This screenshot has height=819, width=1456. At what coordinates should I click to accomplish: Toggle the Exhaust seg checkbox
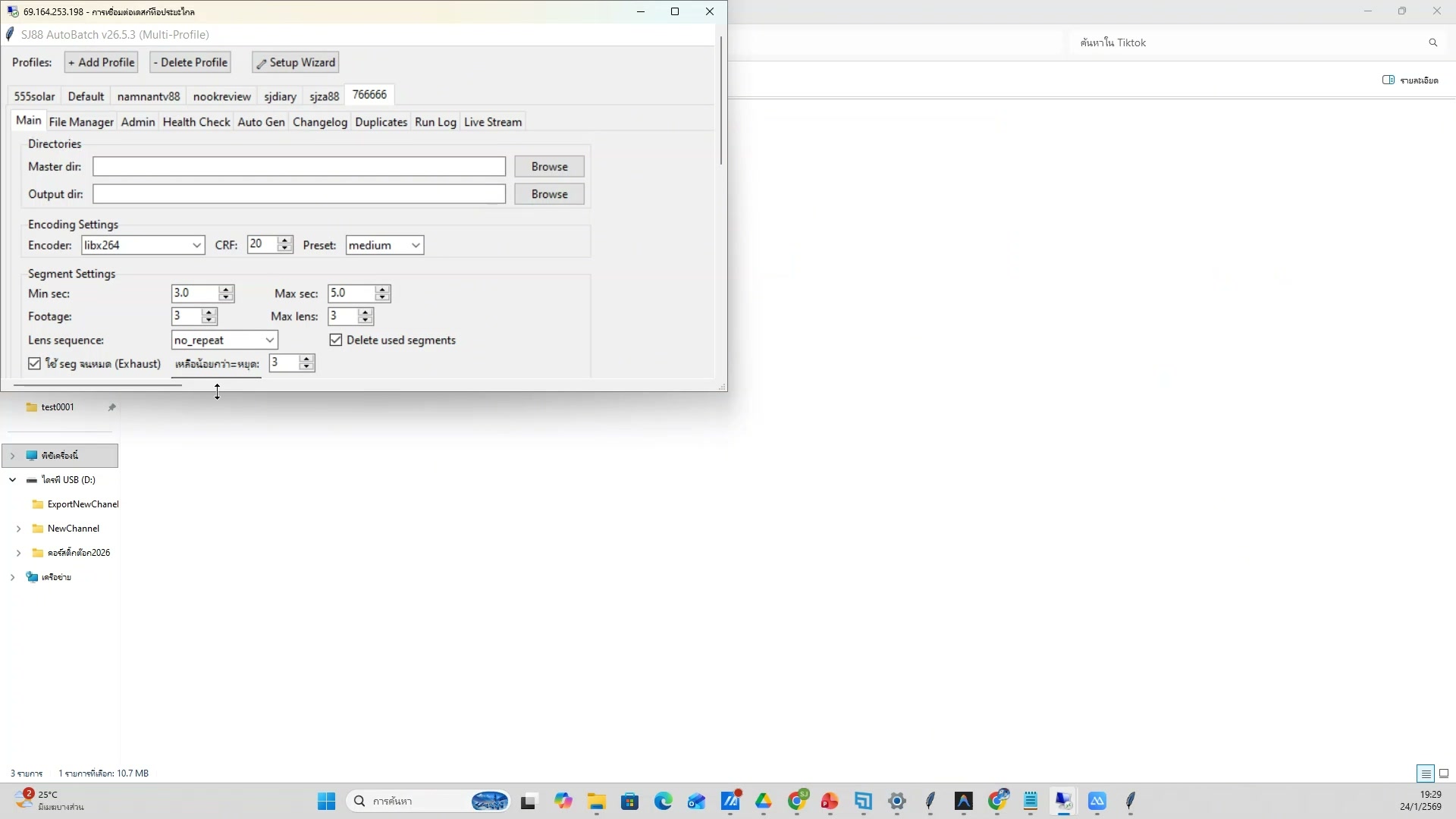click(35, 364)
